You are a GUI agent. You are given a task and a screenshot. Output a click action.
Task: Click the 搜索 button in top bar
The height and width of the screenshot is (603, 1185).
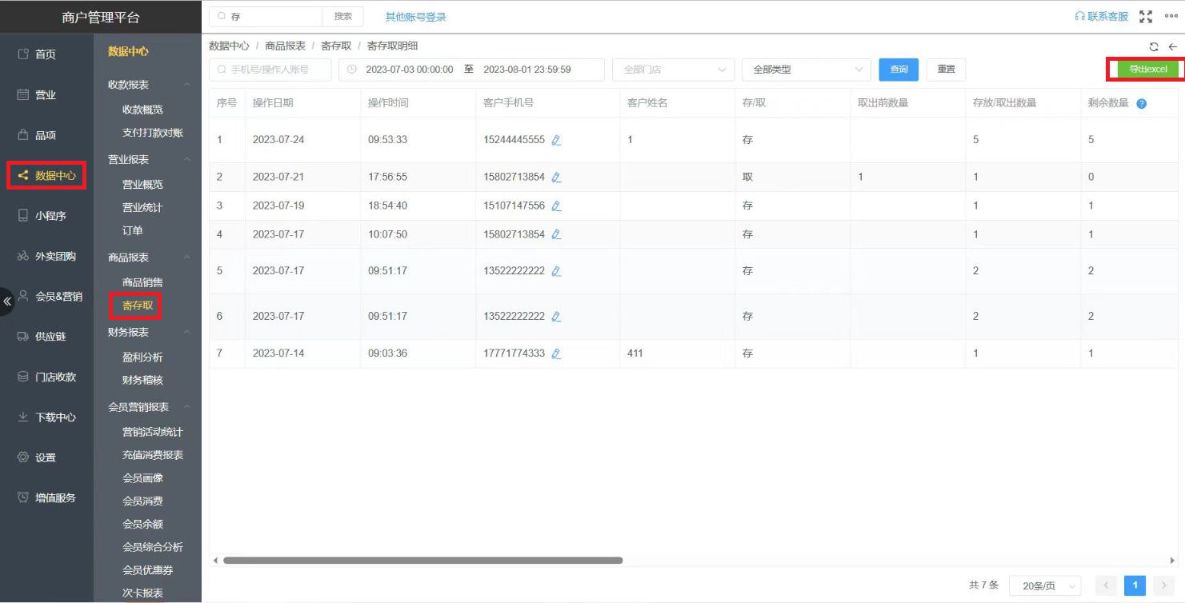pos(342,17)
